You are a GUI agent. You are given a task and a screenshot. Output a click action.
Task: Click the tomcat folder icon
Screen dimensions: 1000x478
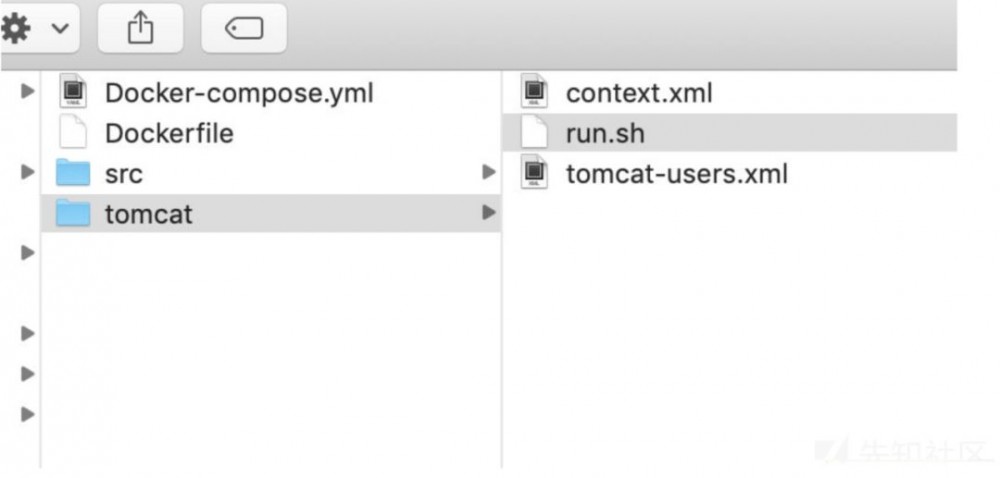tap(73, 213)
